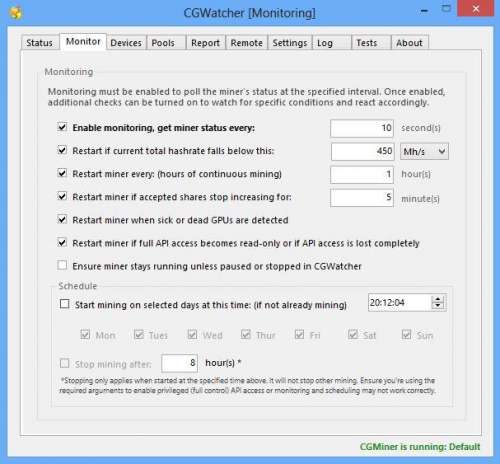Switch to the Status tab
This screenshot has width=500, height=464.
(40, 43)
